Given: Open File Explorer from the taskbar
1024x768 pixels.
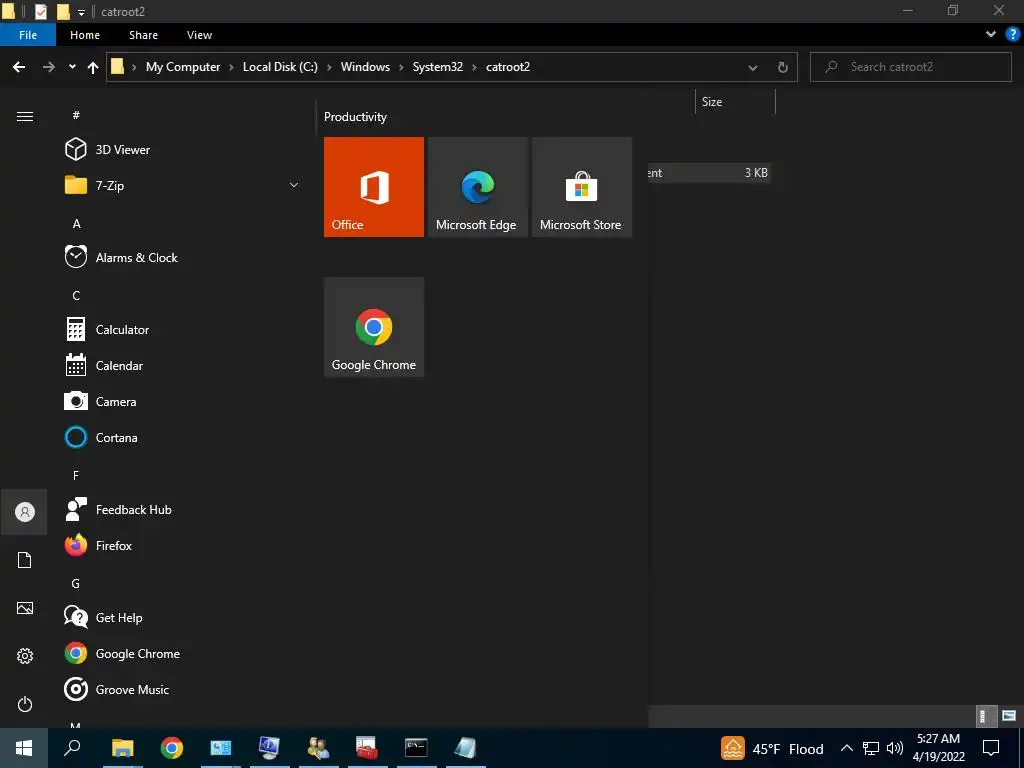Looking at the screenshot, I should coord(122,748).
